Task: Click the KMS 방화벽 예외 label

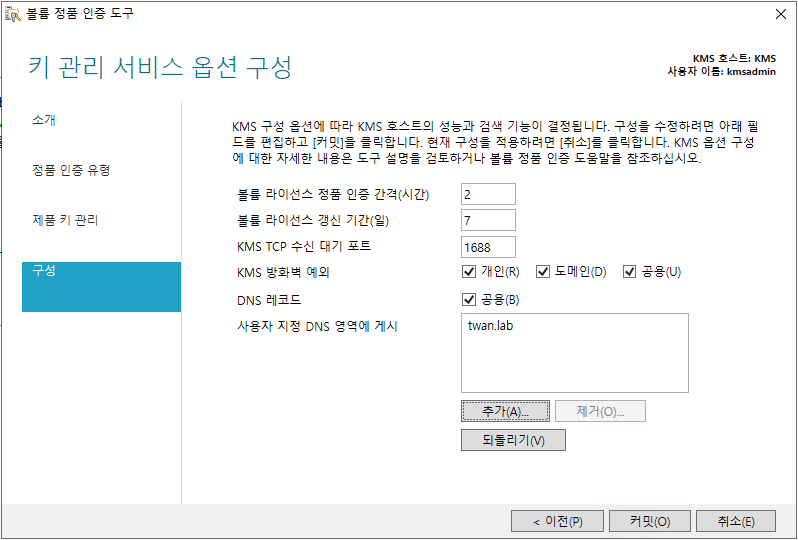Action: tap(283, 272)
